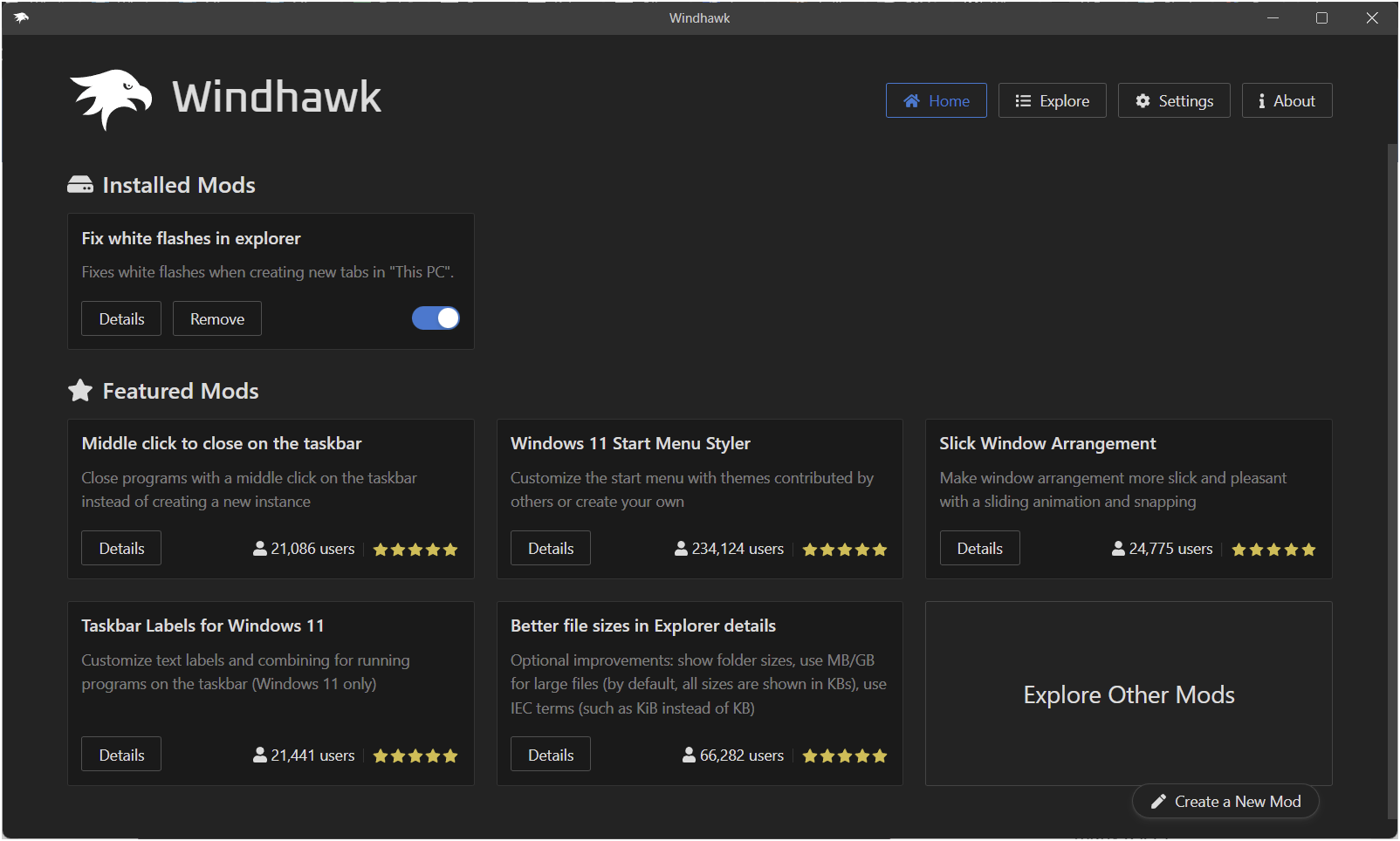Click '21,441 users' count text

point(312,756)
